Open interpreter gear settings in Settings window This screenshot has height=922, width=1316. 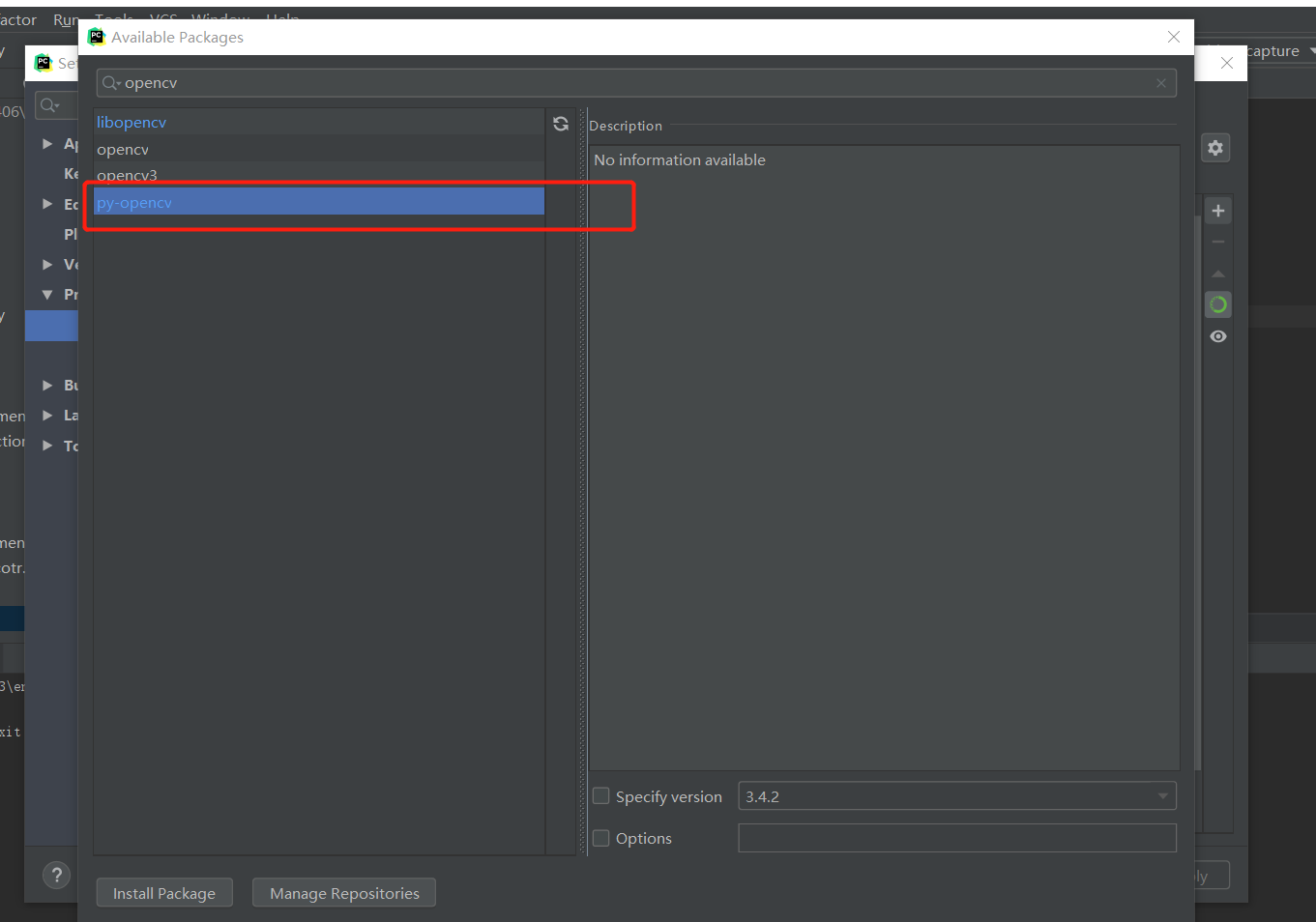(x=1215, y=148)
